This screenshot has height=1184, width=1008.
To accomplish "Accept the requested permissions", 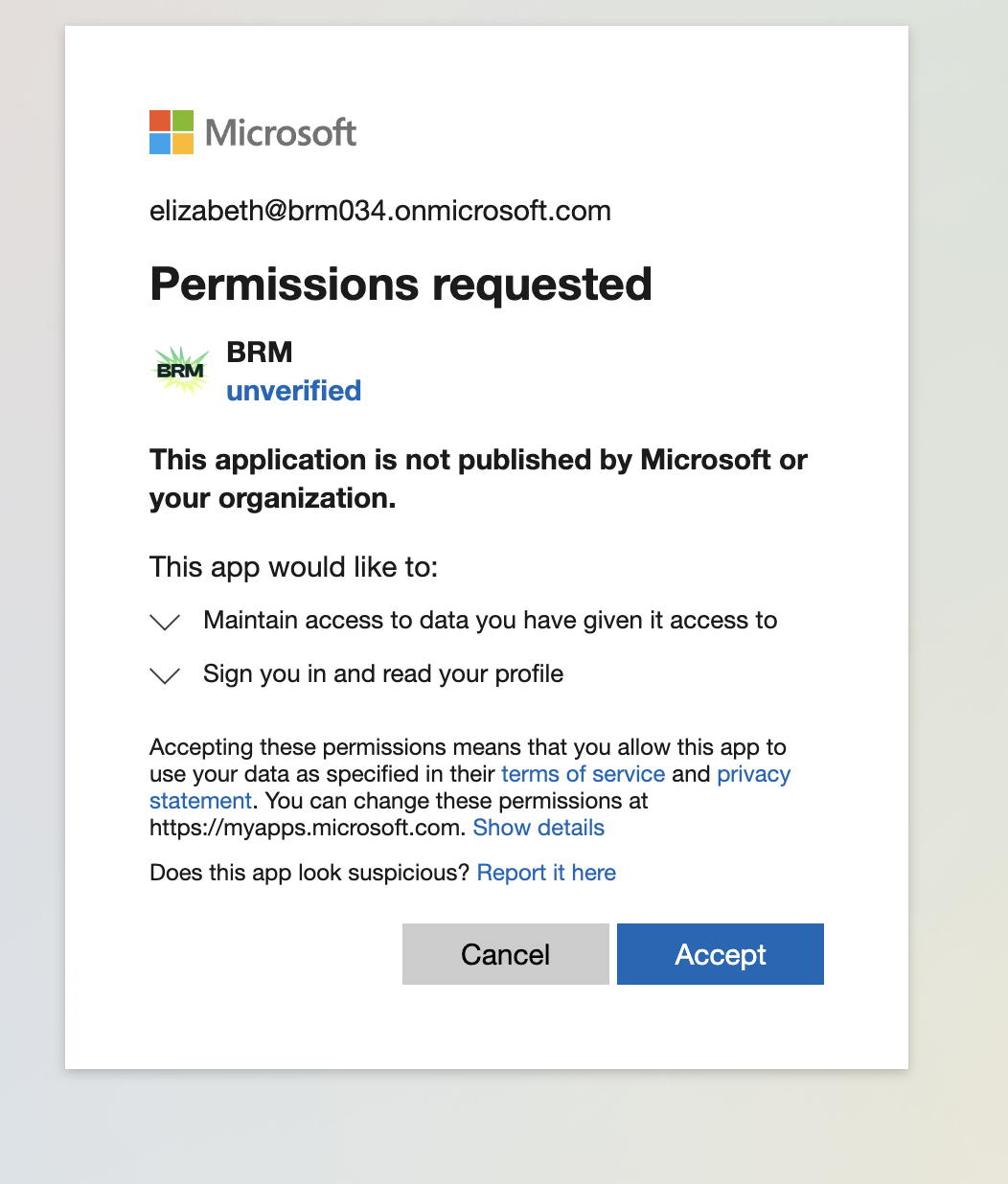I will coord(720,954).
